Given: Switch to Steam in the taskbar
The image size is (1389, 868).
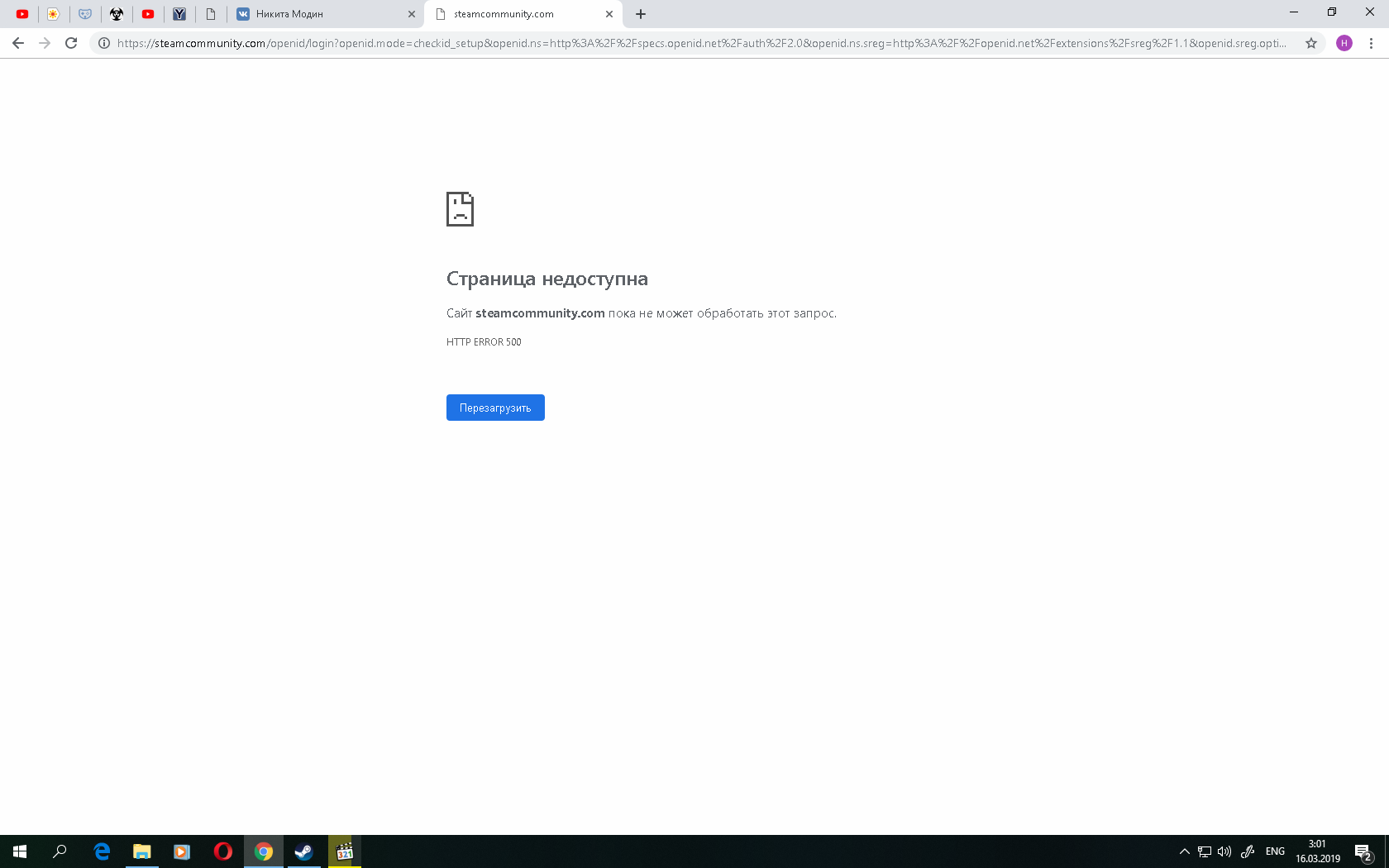Looking at the screenshot, I should click(x=303, y=851).
